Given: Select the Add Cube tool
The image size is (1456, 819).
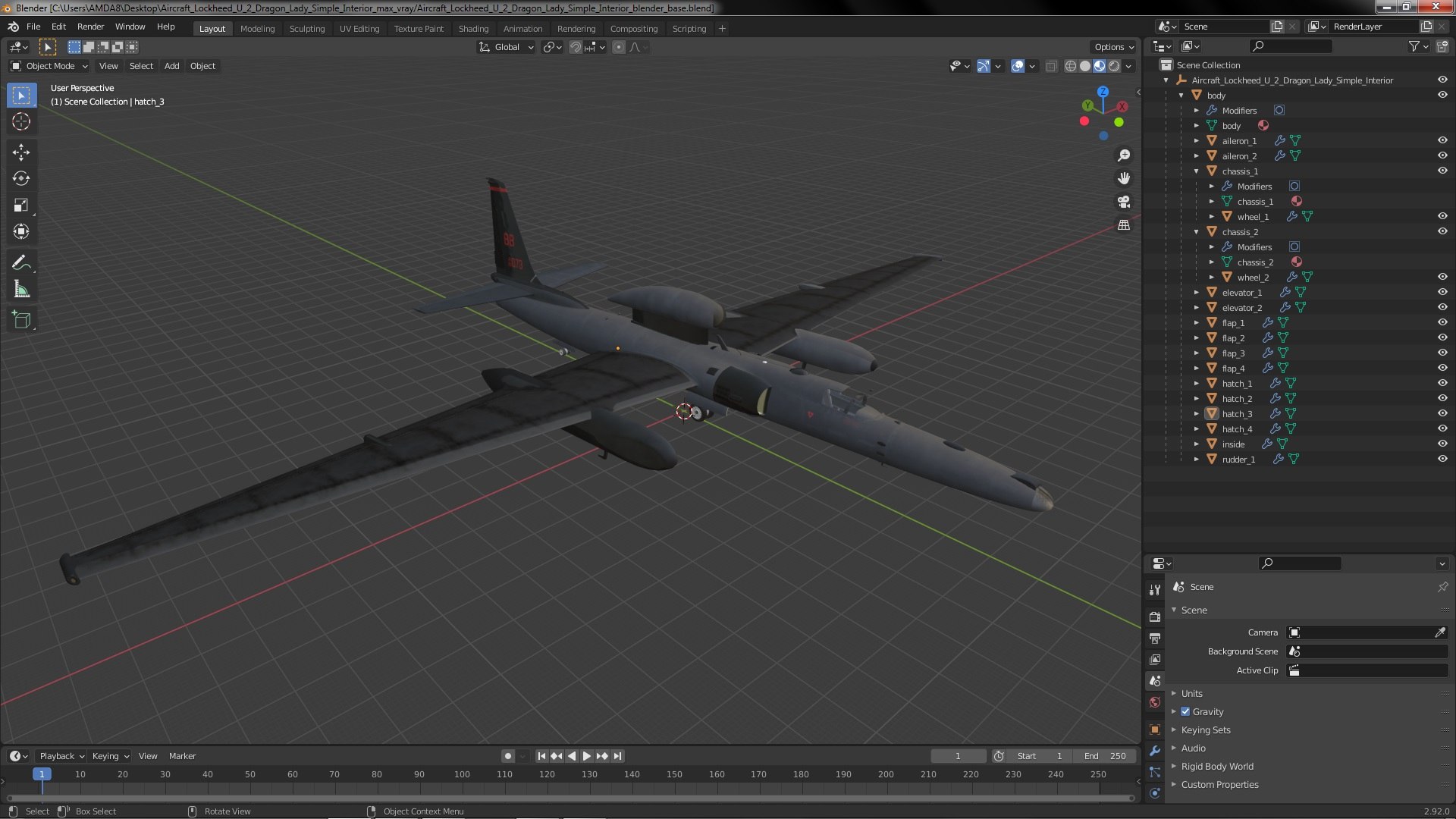Looking at the screenshot, I should pyautogui.click(x=21, y=320).
